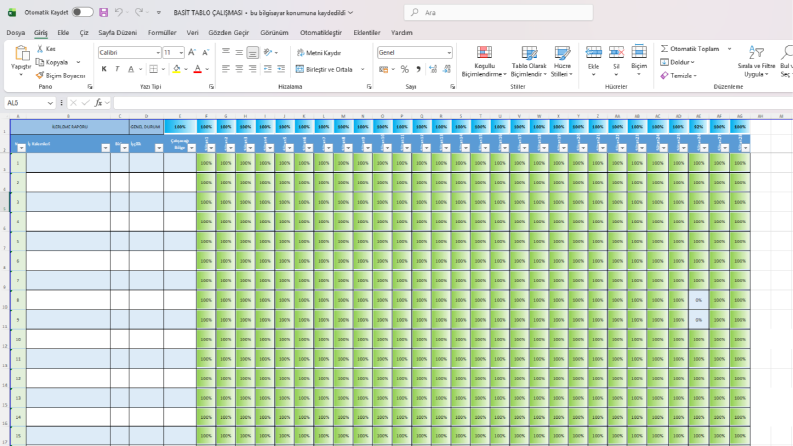
Task: Click the accounting number format icon
Action: coord(383,69)
